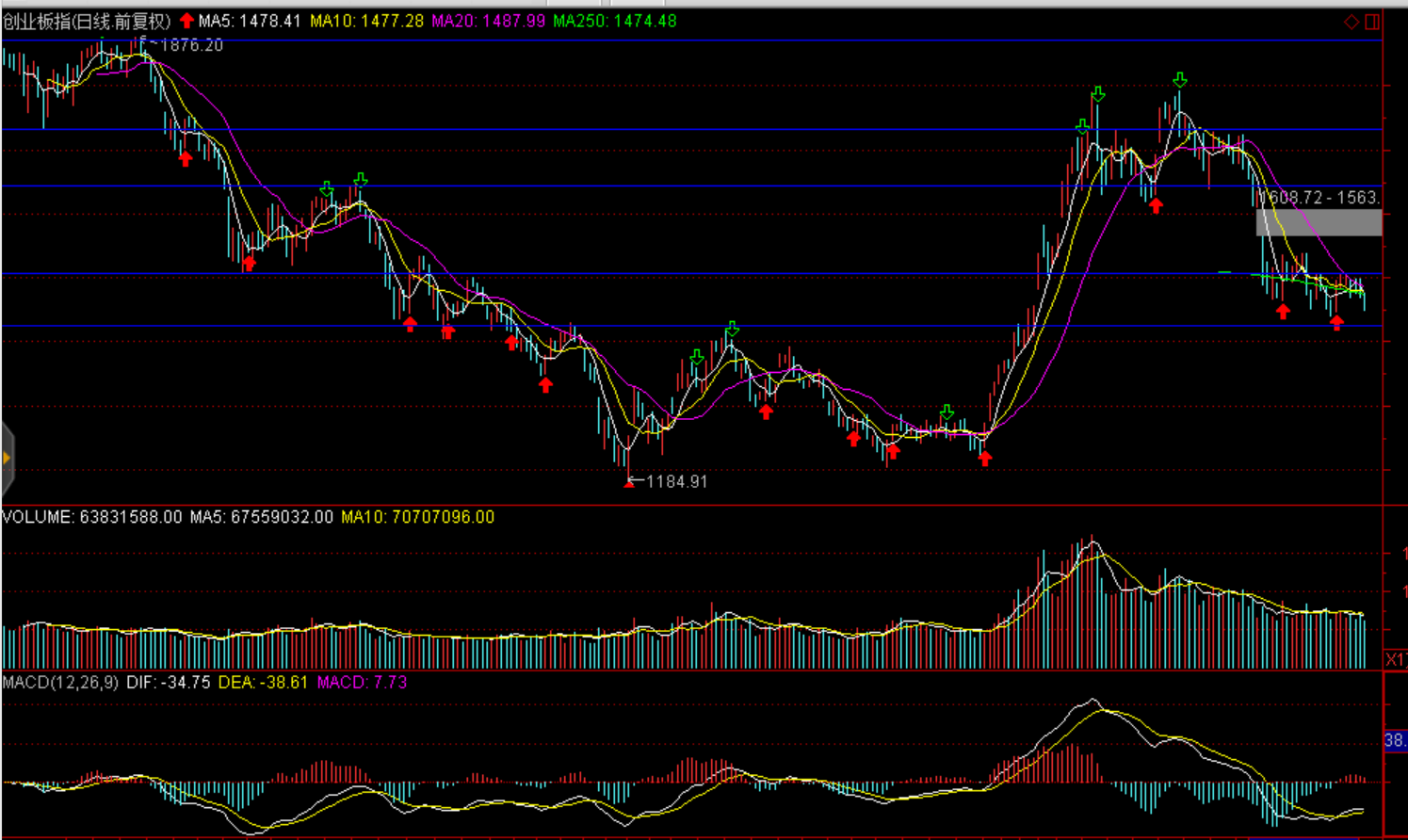Click the green MA250: 1474.48 label
This screenshot has width=1408, height=840.
(x=614, y=21)
